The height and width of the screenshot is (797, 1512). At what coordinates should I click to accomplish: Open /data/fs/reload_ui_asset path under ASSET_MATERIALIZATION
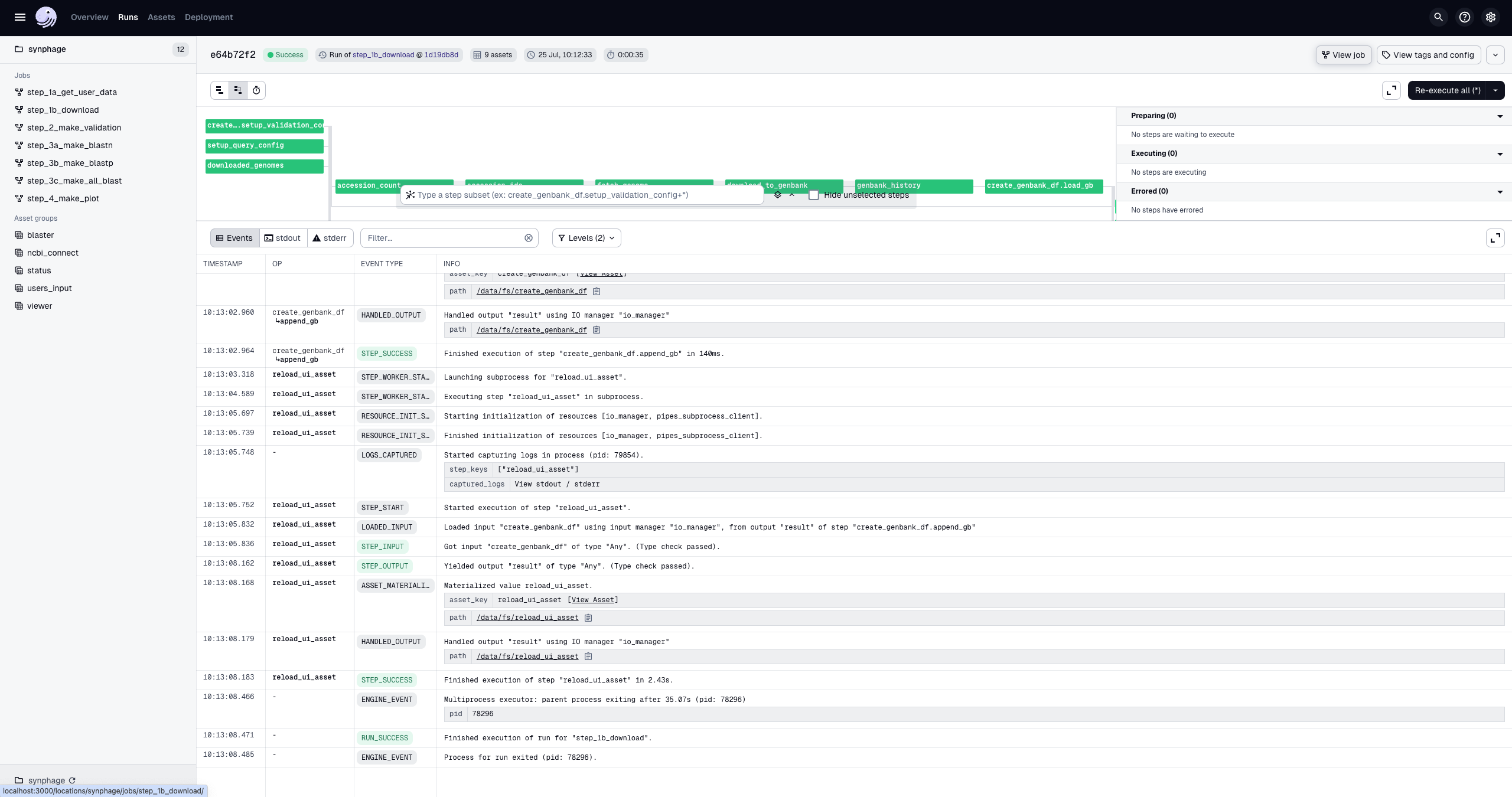point(527,618)
